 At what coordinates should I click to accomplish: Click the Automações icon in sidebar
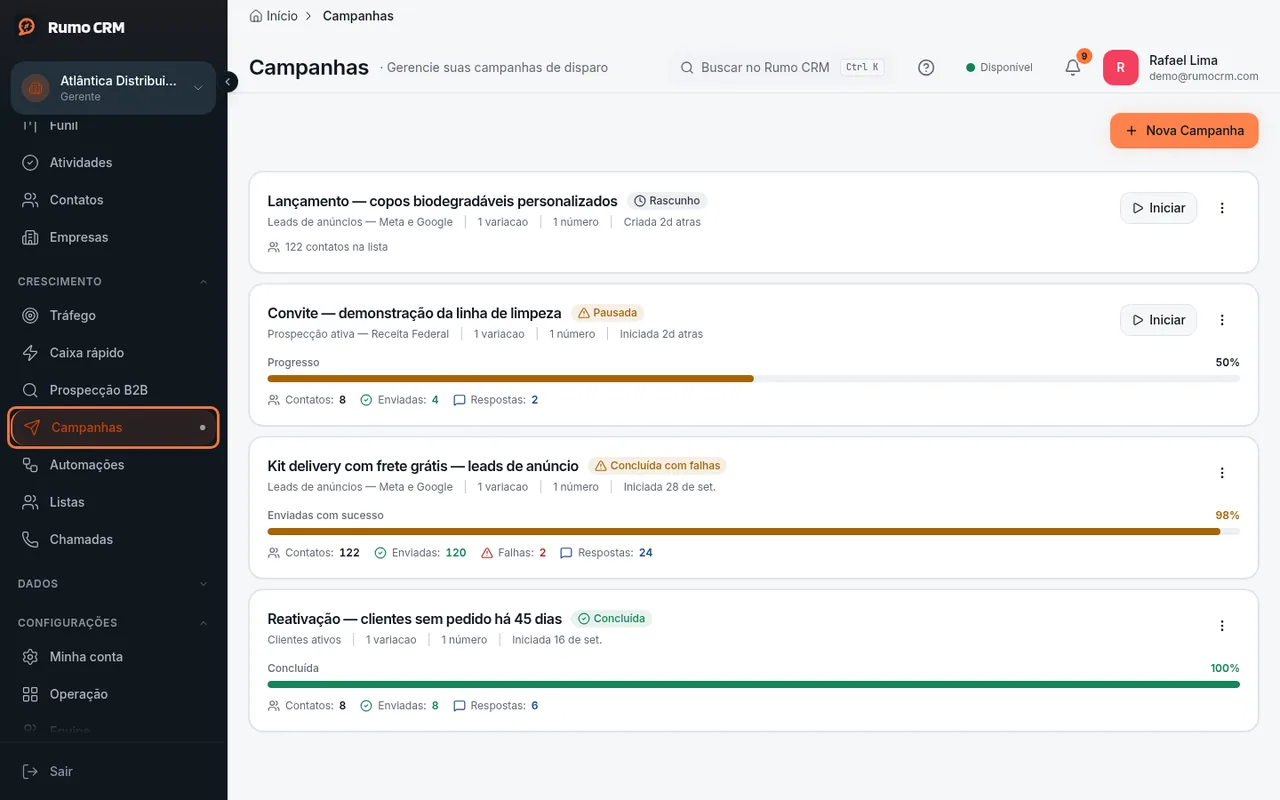tap(31, 465)
